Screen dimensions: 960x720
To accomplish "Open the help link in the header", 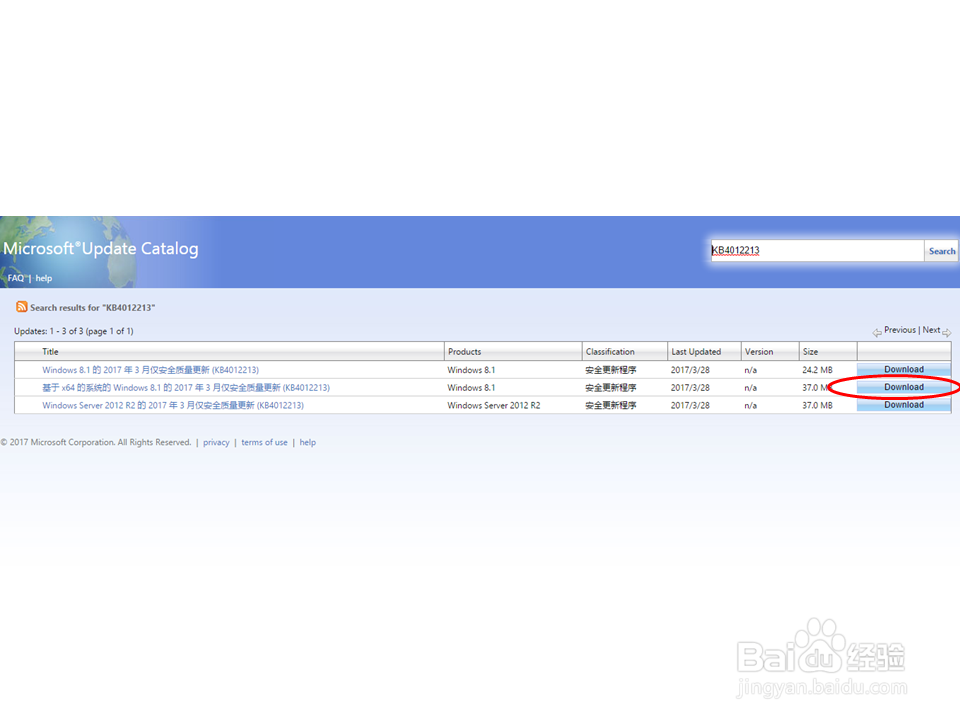I will 43,278.
